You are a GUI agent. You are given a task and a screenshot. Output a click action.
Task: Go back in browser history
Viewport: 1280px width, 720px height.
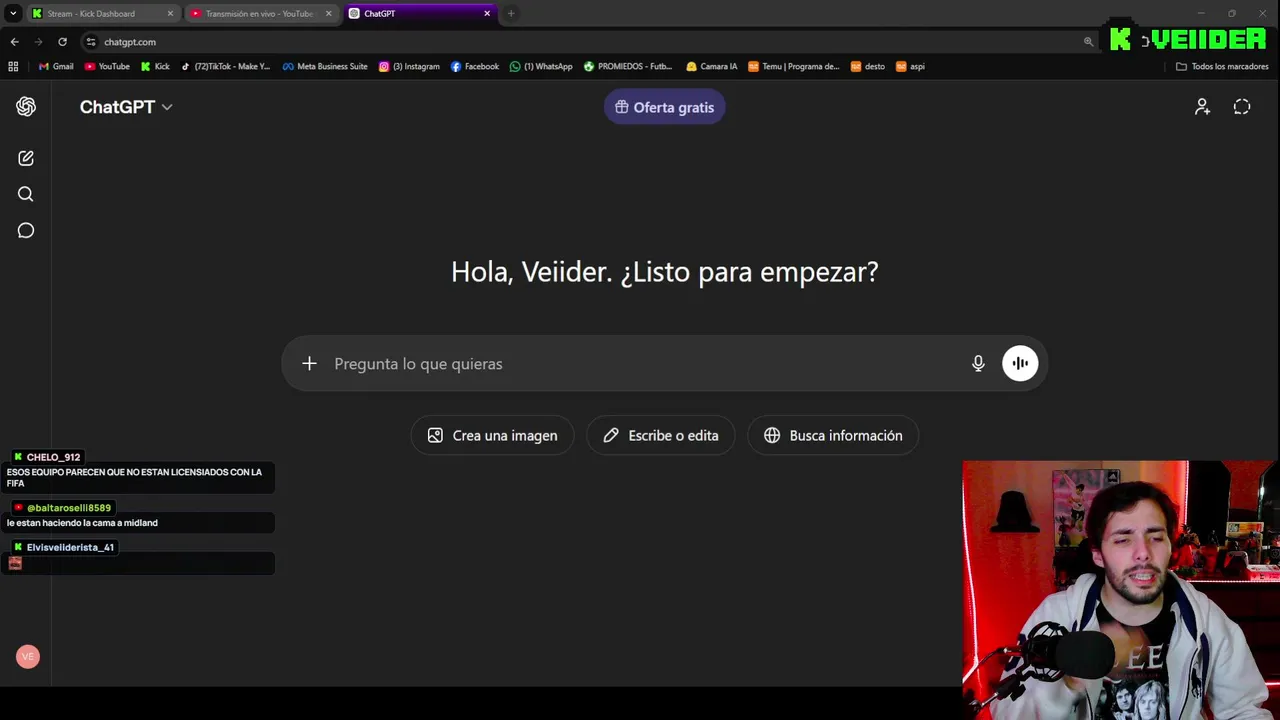(x=14, y=42)
